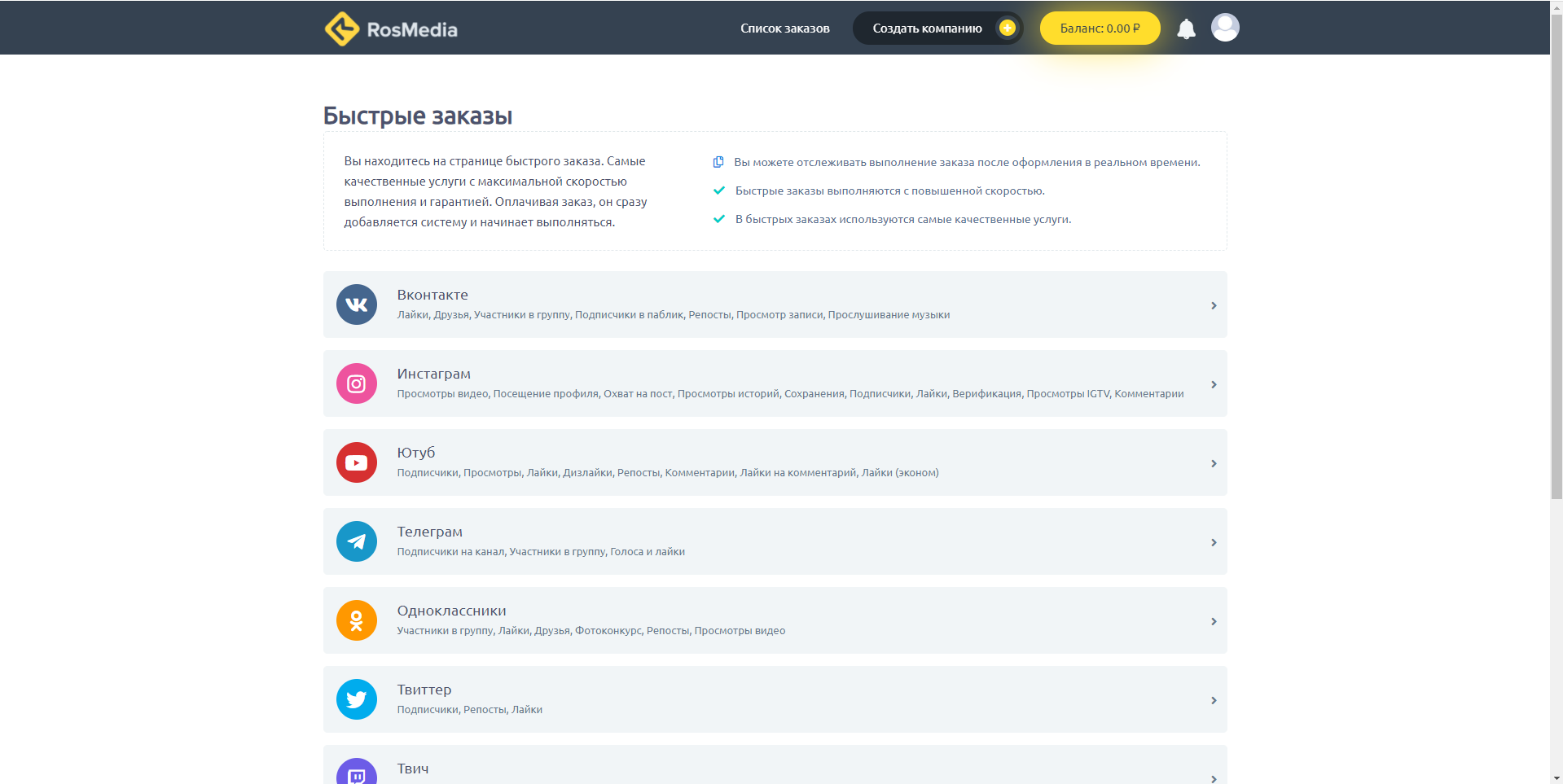1563x784 pixels.
Task: Click the Одноклассники orange icon
Action: (x=357, y=620)
